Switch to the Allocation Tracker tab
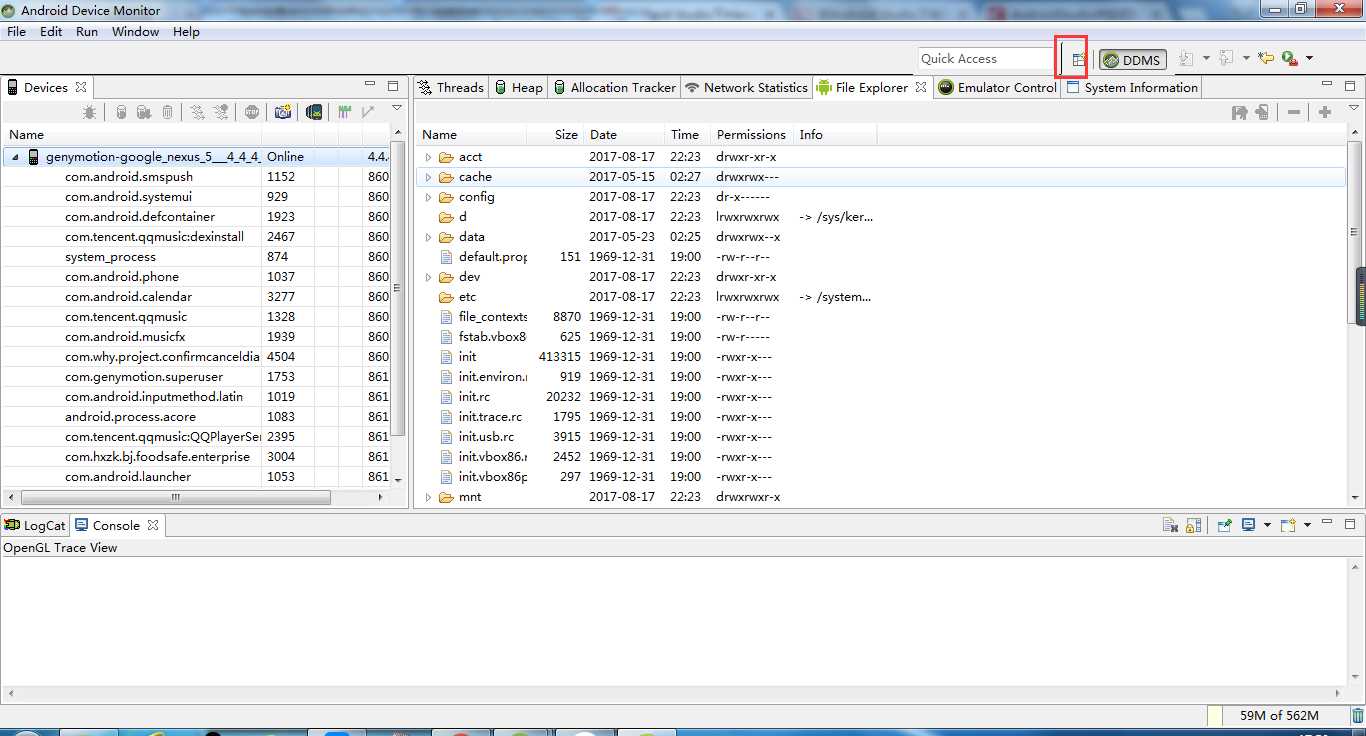 [614, 88]
